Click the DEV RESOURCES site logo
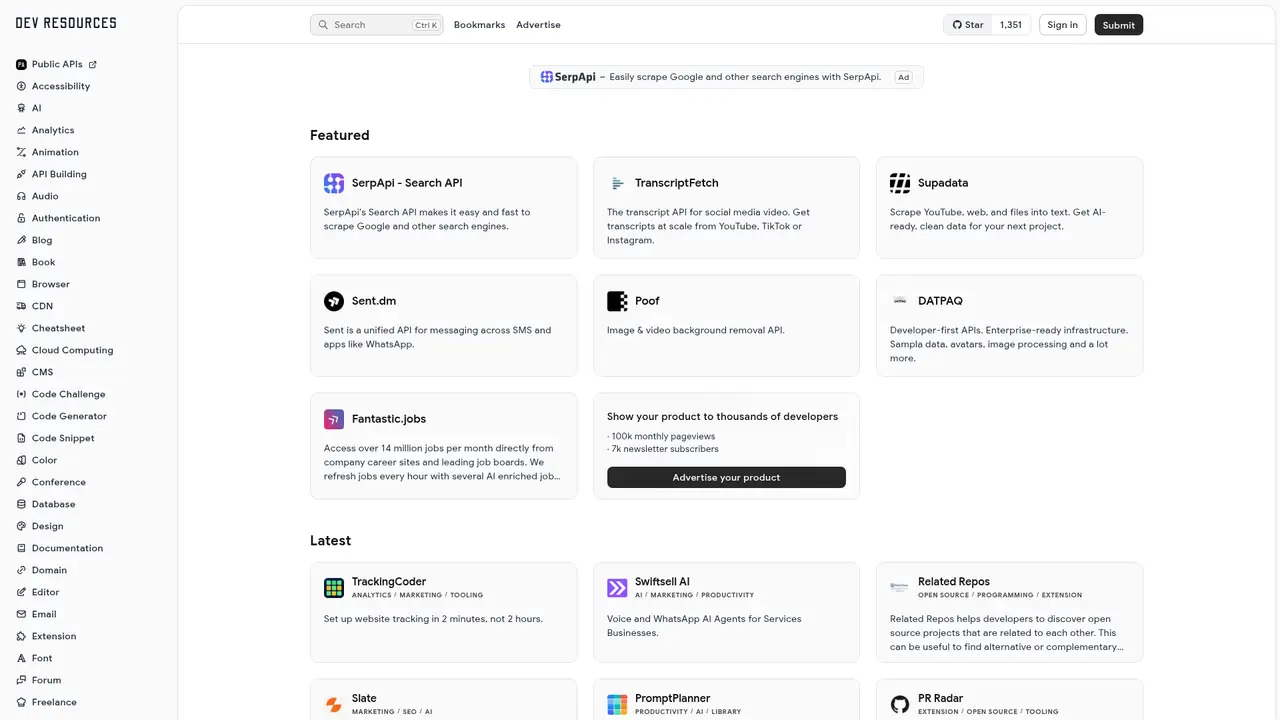Screen dimensions: 1280x720 point(66,23)
